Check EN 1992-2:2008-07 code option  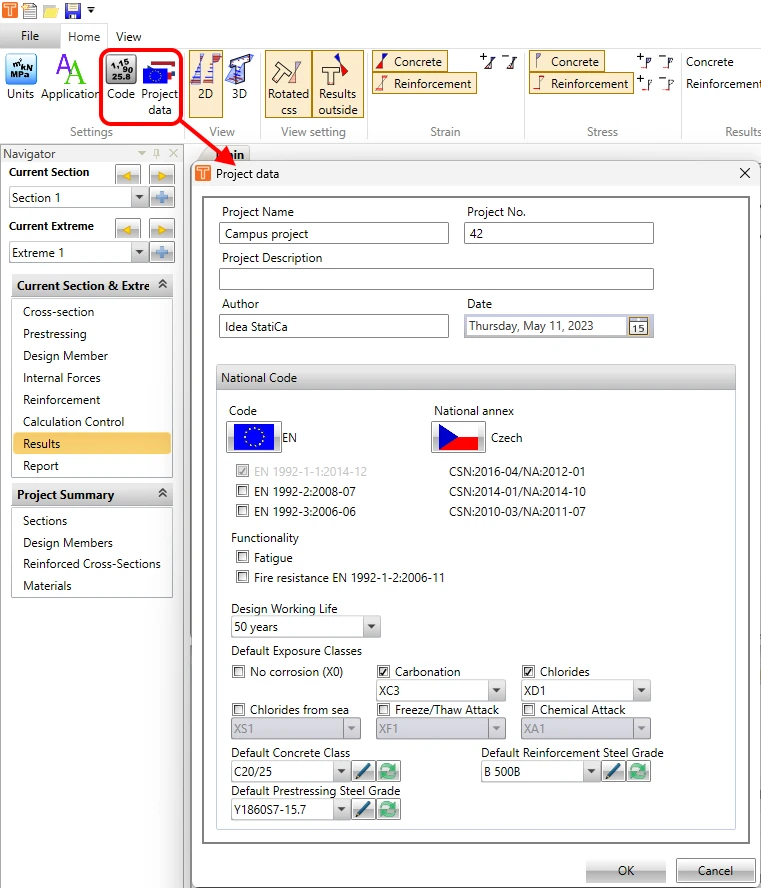click(x=242, y=491)
